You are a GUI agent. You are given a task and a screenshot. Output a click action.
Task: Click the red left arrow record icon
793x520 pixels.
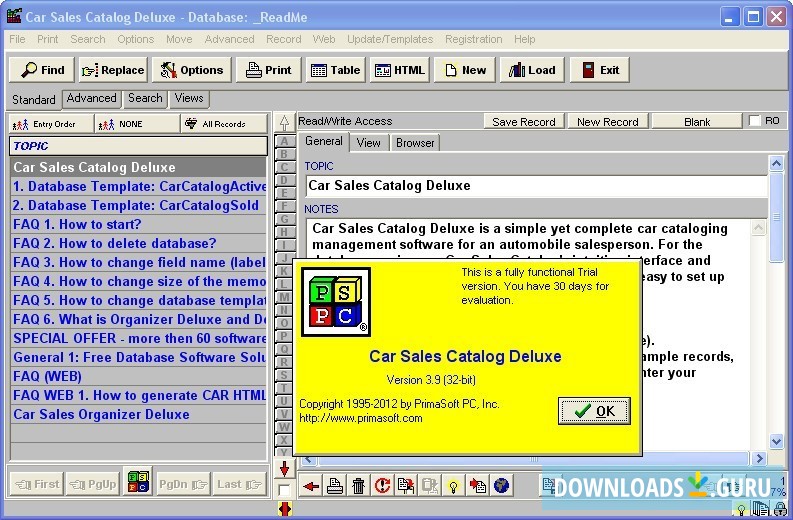pos(311,486)
